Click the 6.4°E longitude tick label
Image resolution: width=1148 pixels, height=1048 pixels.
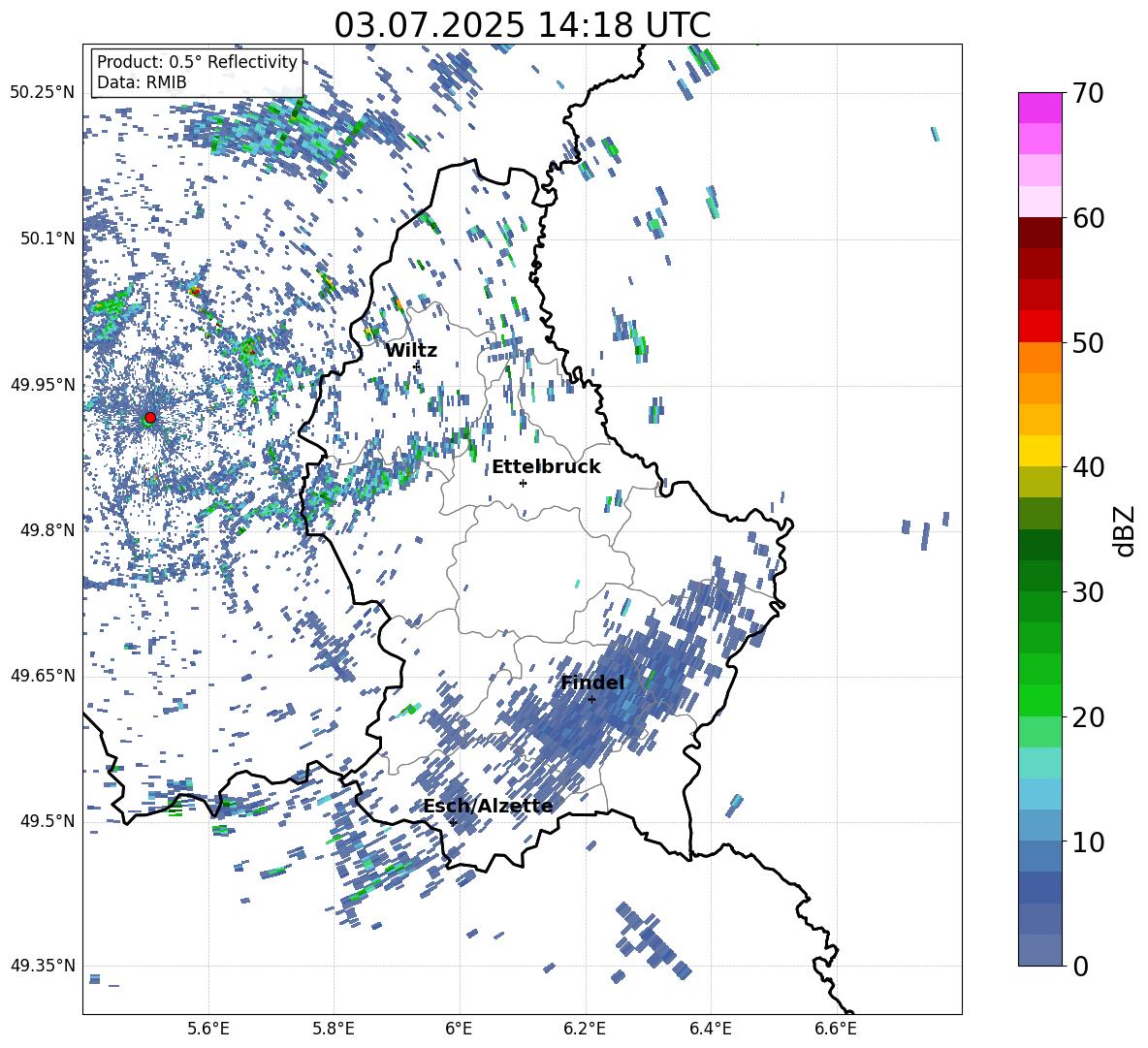pos(710,1029)
